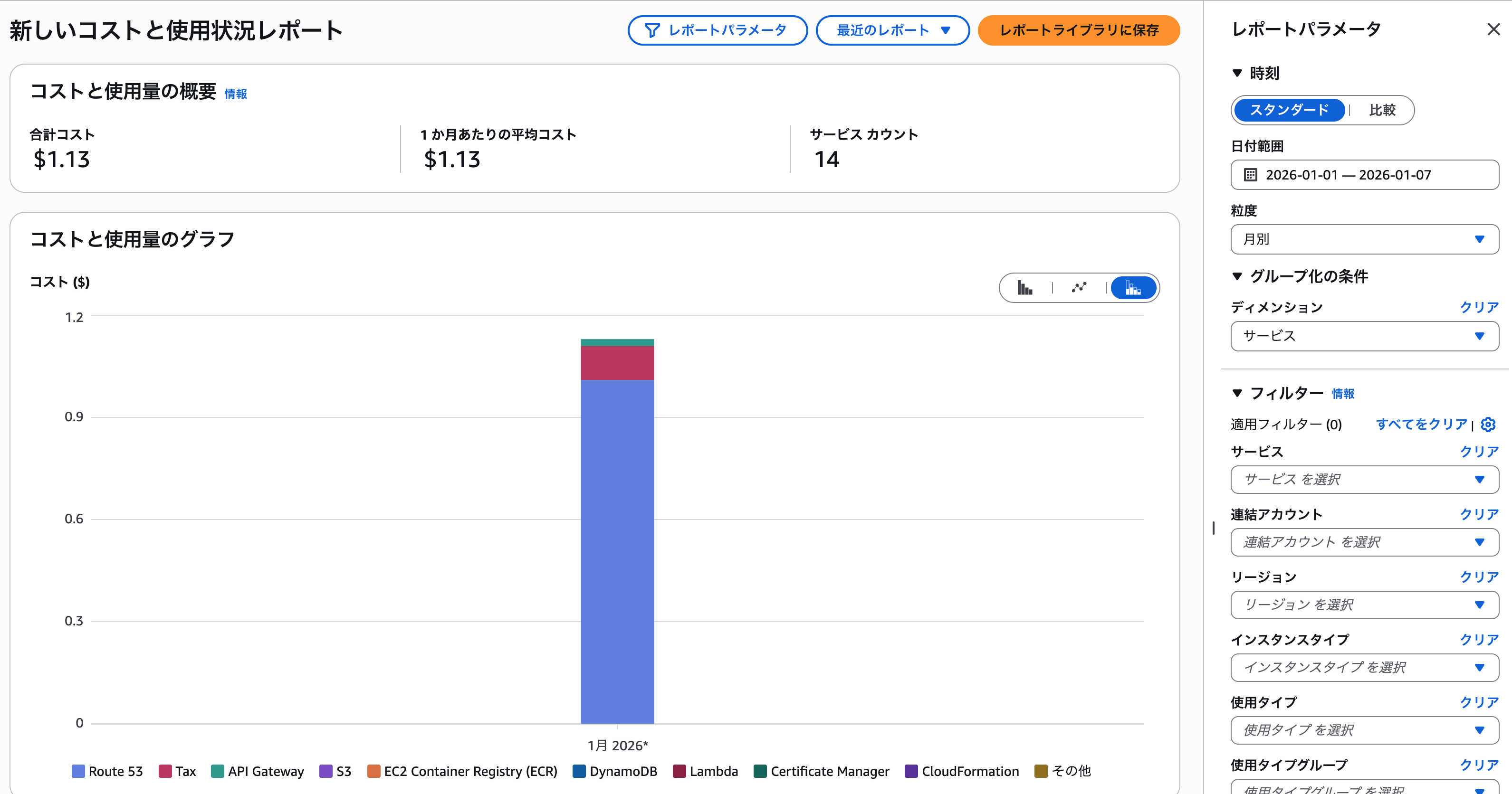Switch to bar chart view icon

click(1025, 288)
